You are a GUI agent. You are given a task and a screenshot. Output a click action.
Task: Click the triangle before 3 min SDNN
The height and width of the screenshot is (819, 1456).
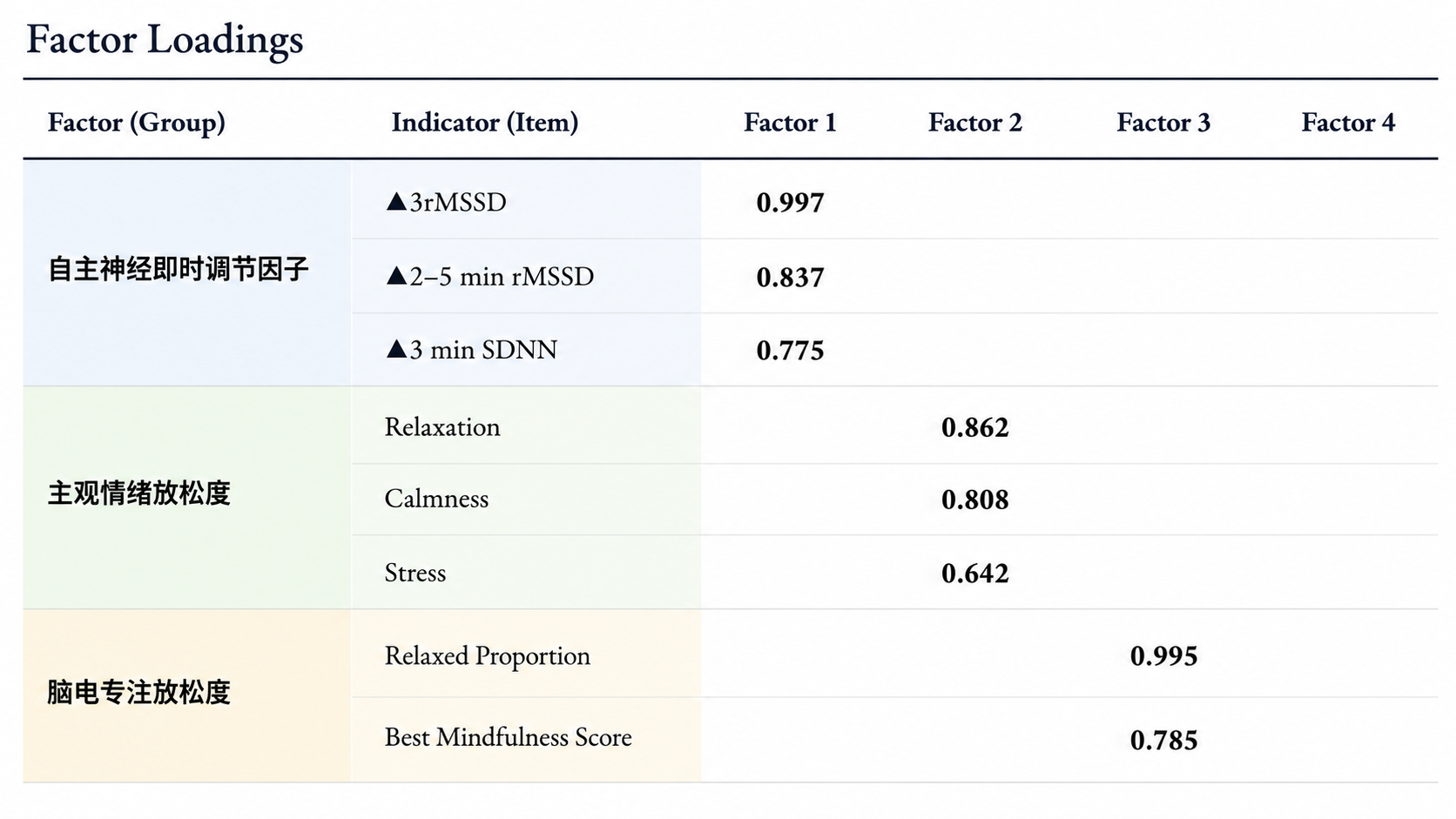pyautogui.click(x=396, y=349)
